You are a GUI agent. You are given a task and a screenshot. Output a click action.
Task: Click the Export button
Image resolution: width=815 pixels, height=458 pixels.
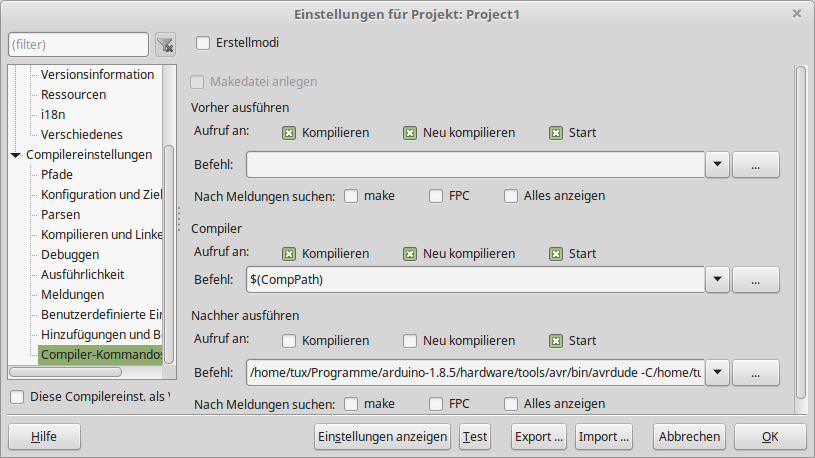pyautogui.click(x=539, y=437)
